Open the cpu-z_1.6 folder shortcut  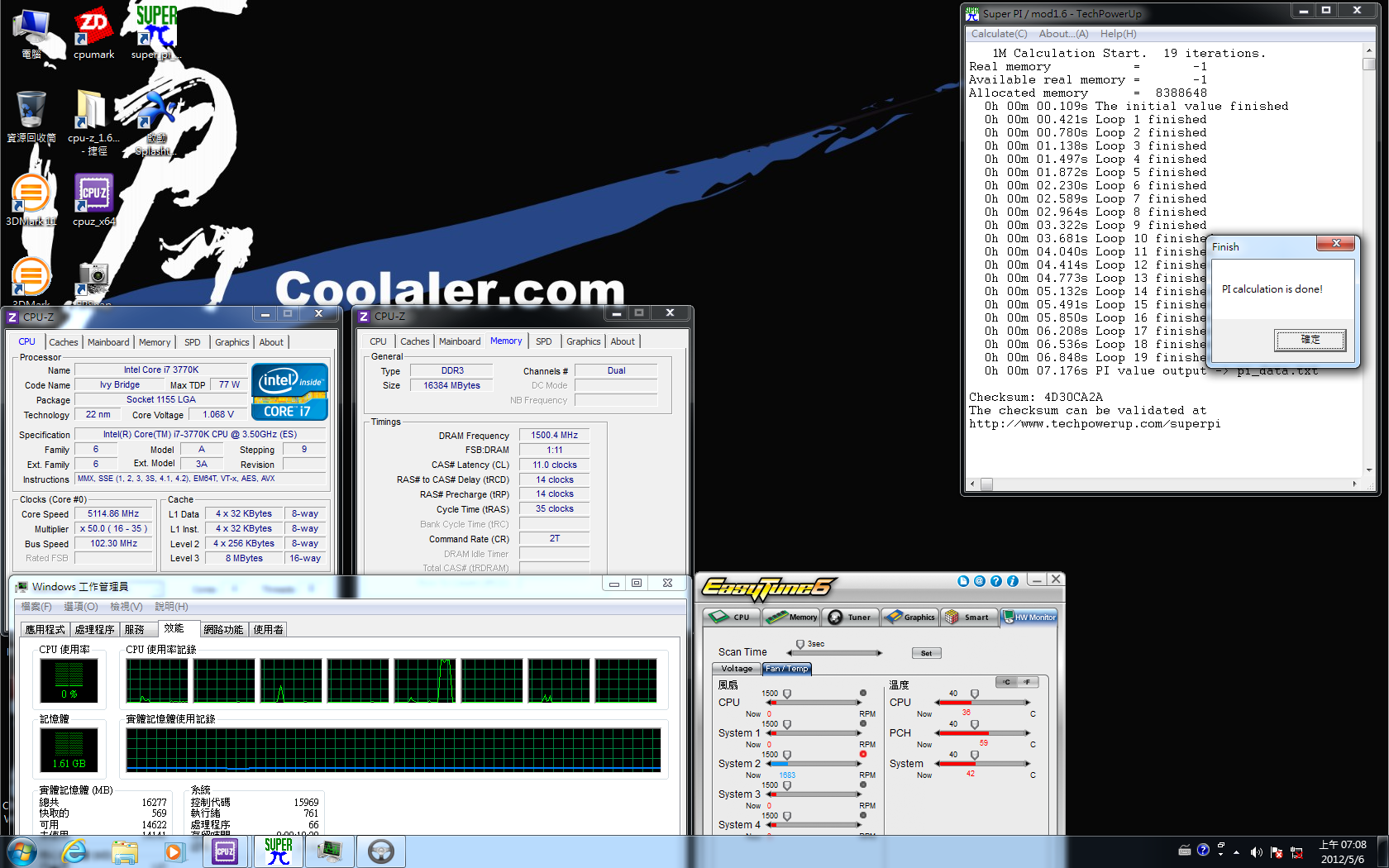click(x=93, y=122)
